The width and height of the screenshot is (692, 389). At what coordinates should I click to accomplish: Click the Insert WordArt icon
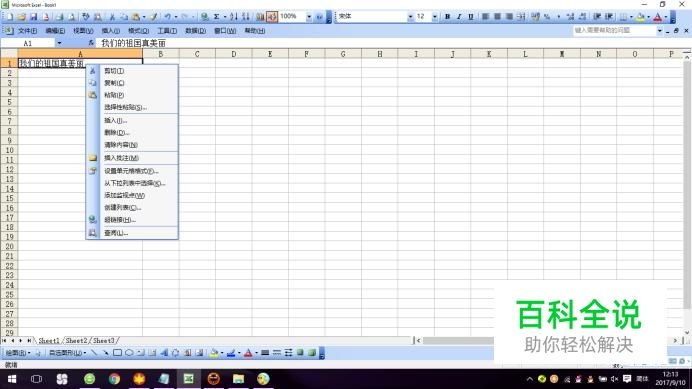164,353
